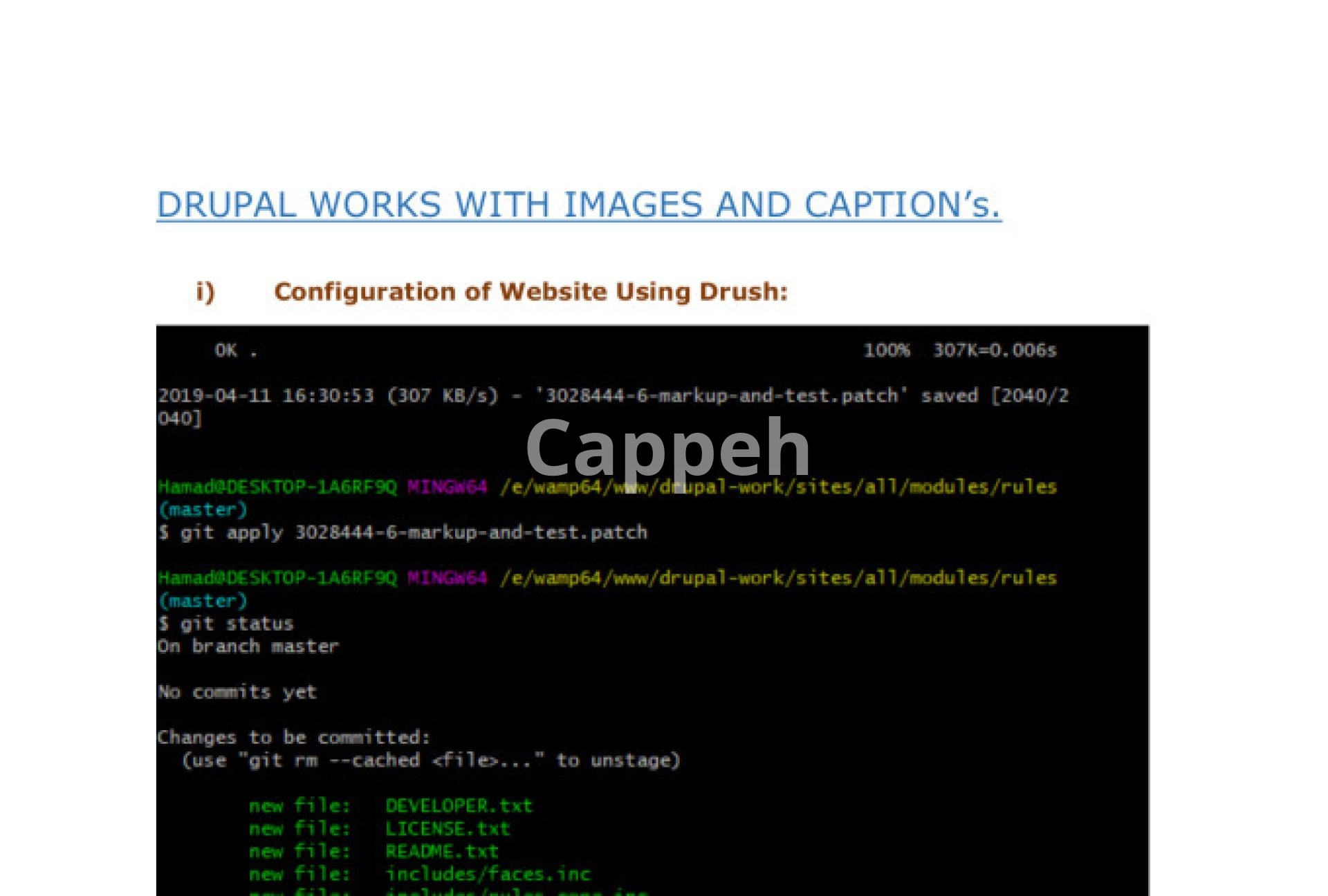Click the Configuration of Website Using Drush subheading
This screenshot has height=896, width=1328.
[531, 292]
